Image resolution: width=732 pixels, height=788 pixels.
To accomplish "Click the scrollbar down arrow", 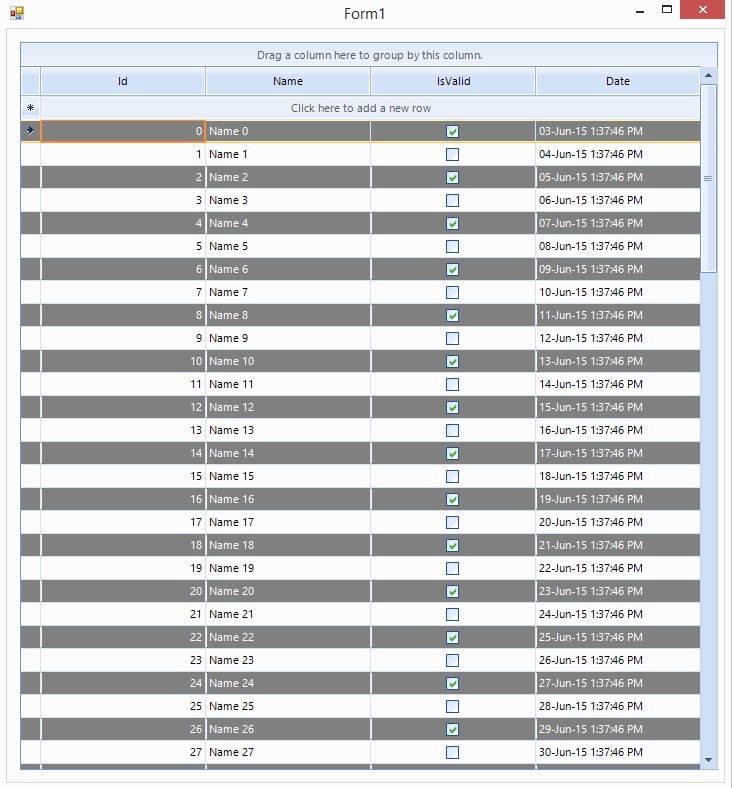I will tap(709, 760).
